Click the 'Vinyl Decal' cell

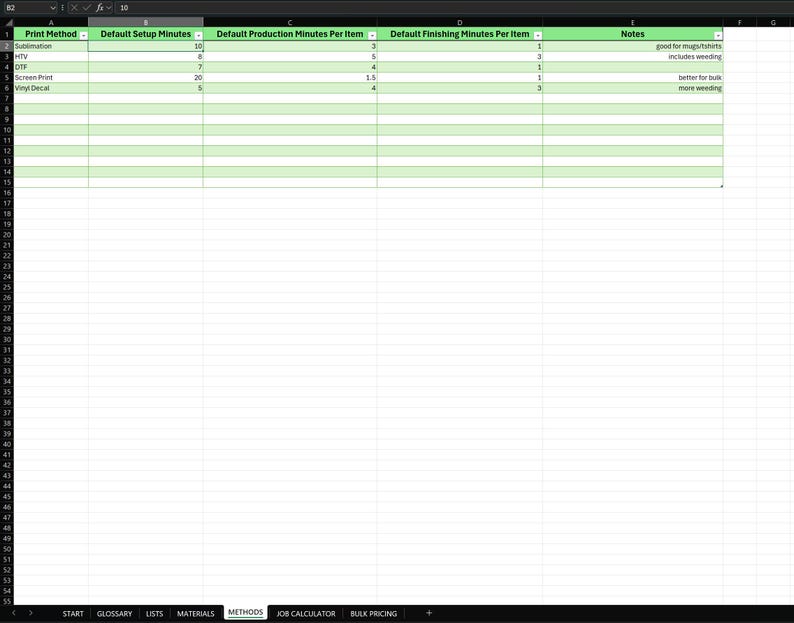click(51, 88)
